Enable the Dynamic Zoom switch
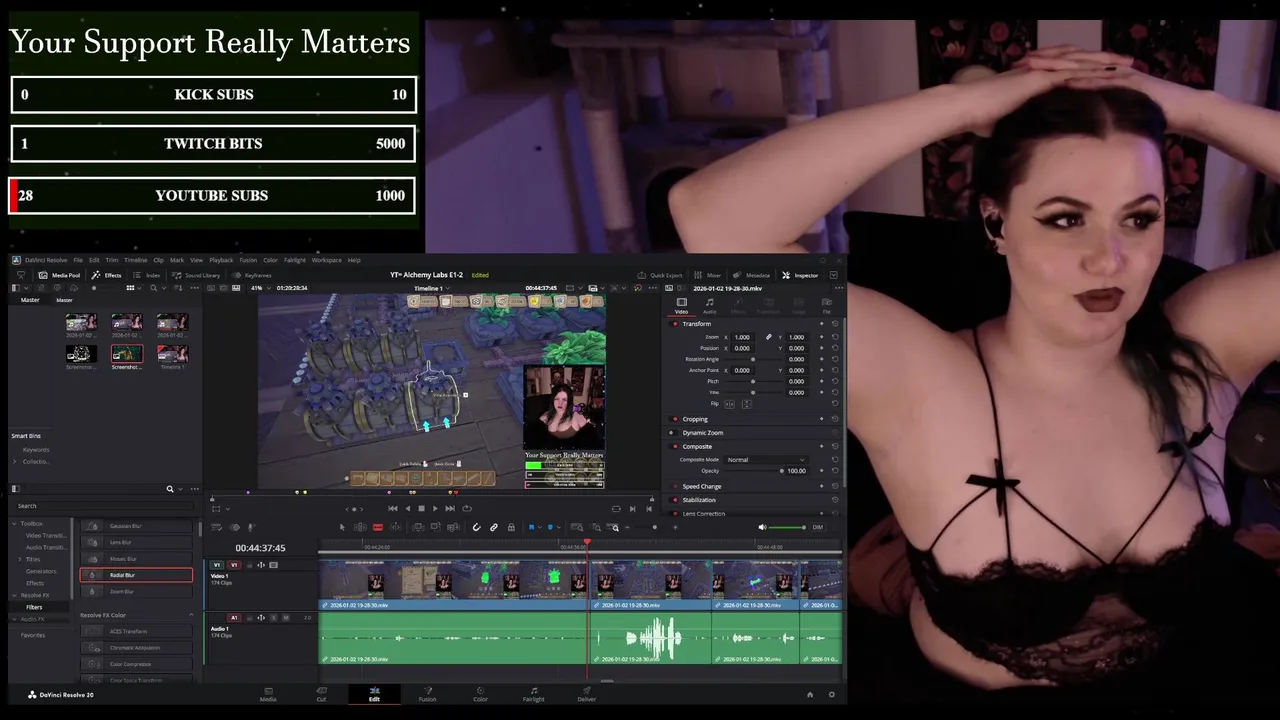The height and width of the screenshot is (720, 1280). tap(673, 433)
